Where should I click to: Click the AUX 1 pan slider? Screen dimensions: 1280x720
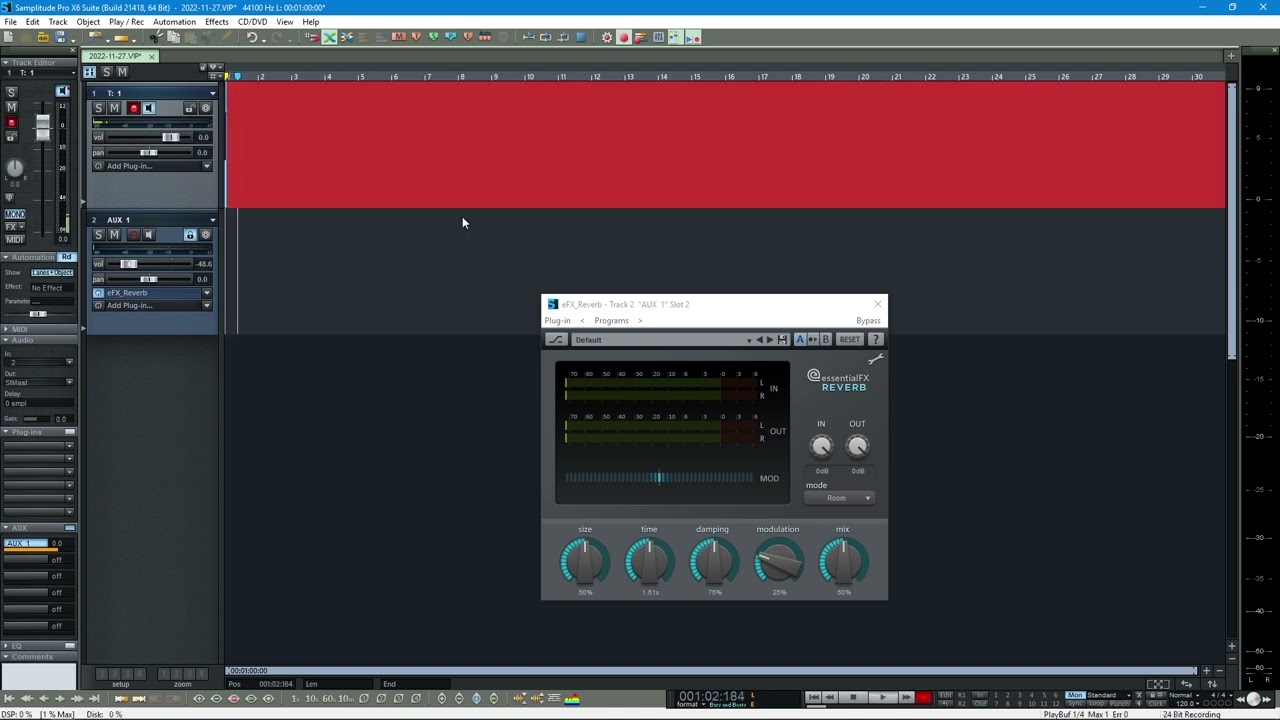[150, 279]
